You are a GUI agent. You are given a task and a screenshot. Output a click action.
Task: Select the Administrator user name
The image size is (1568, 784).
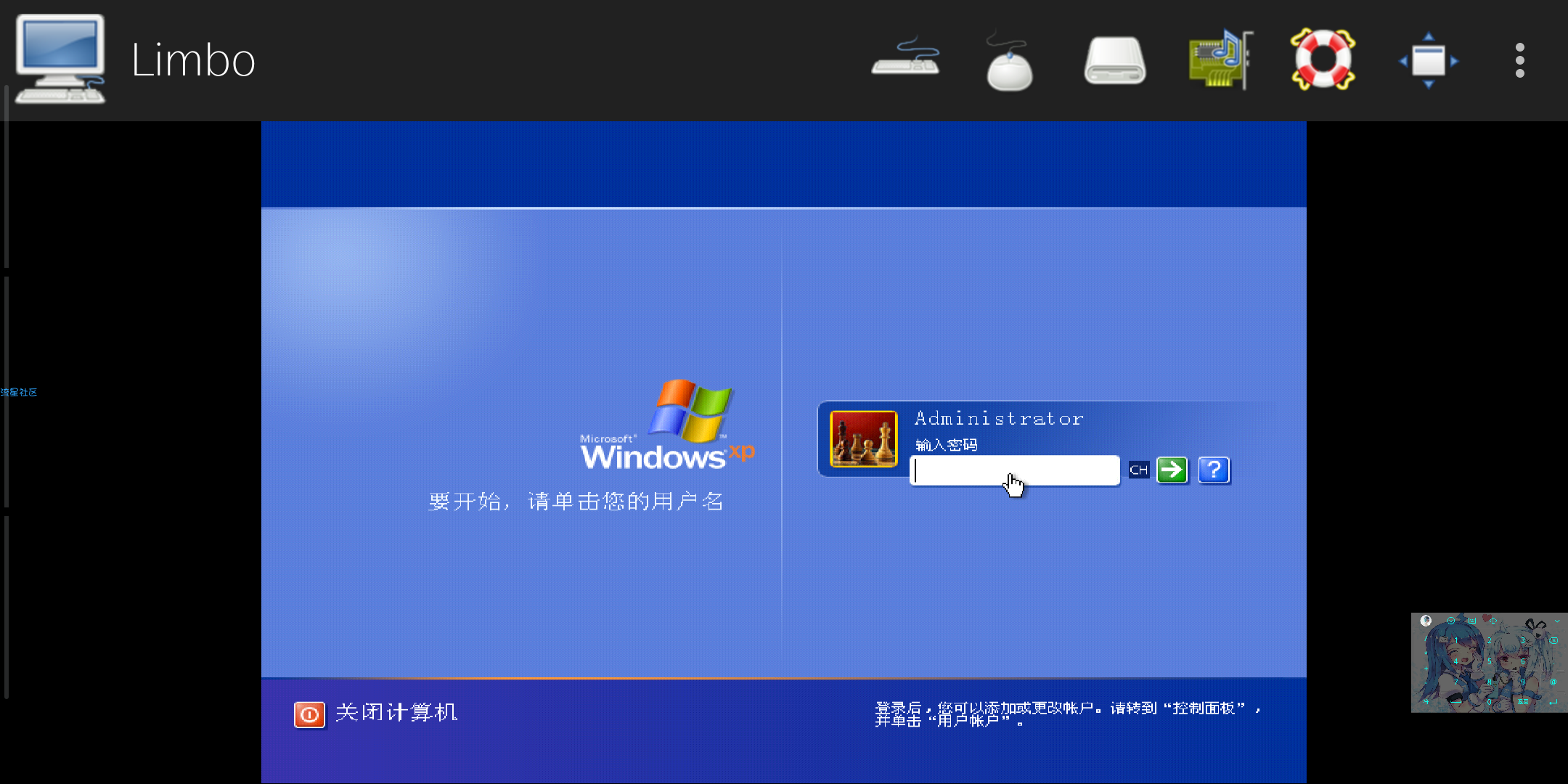[x=999, y=419]
